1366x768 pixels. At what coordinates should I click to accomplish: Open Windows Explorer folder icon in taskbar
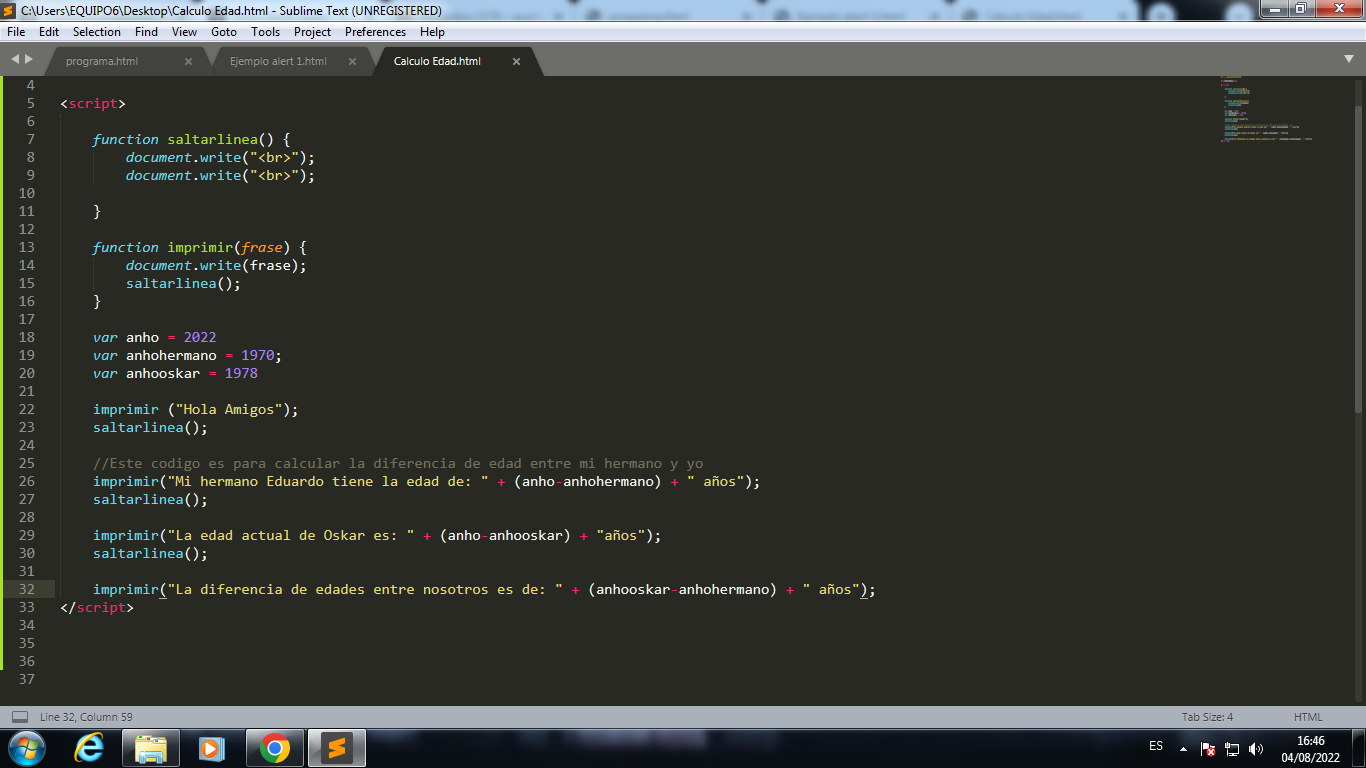coord(151,748)
